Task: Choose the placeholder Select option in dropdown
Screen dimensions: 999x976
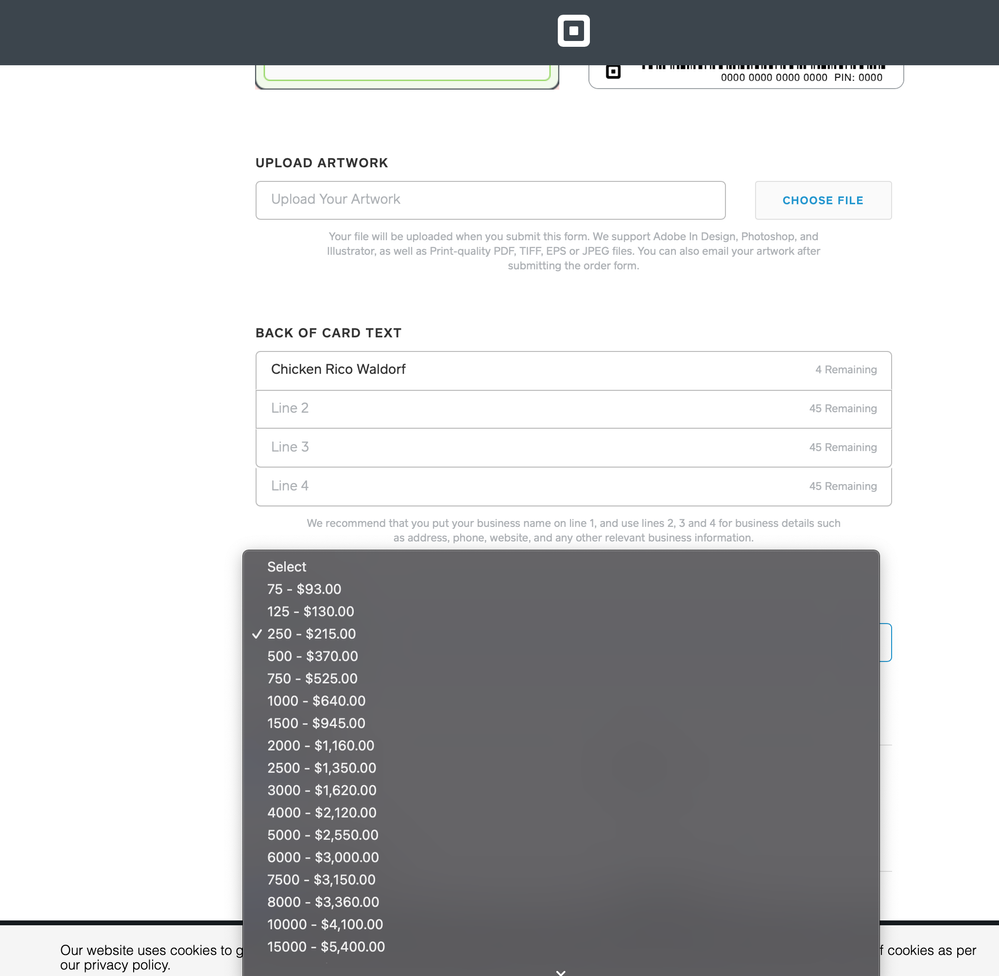Action: point(287,567)
